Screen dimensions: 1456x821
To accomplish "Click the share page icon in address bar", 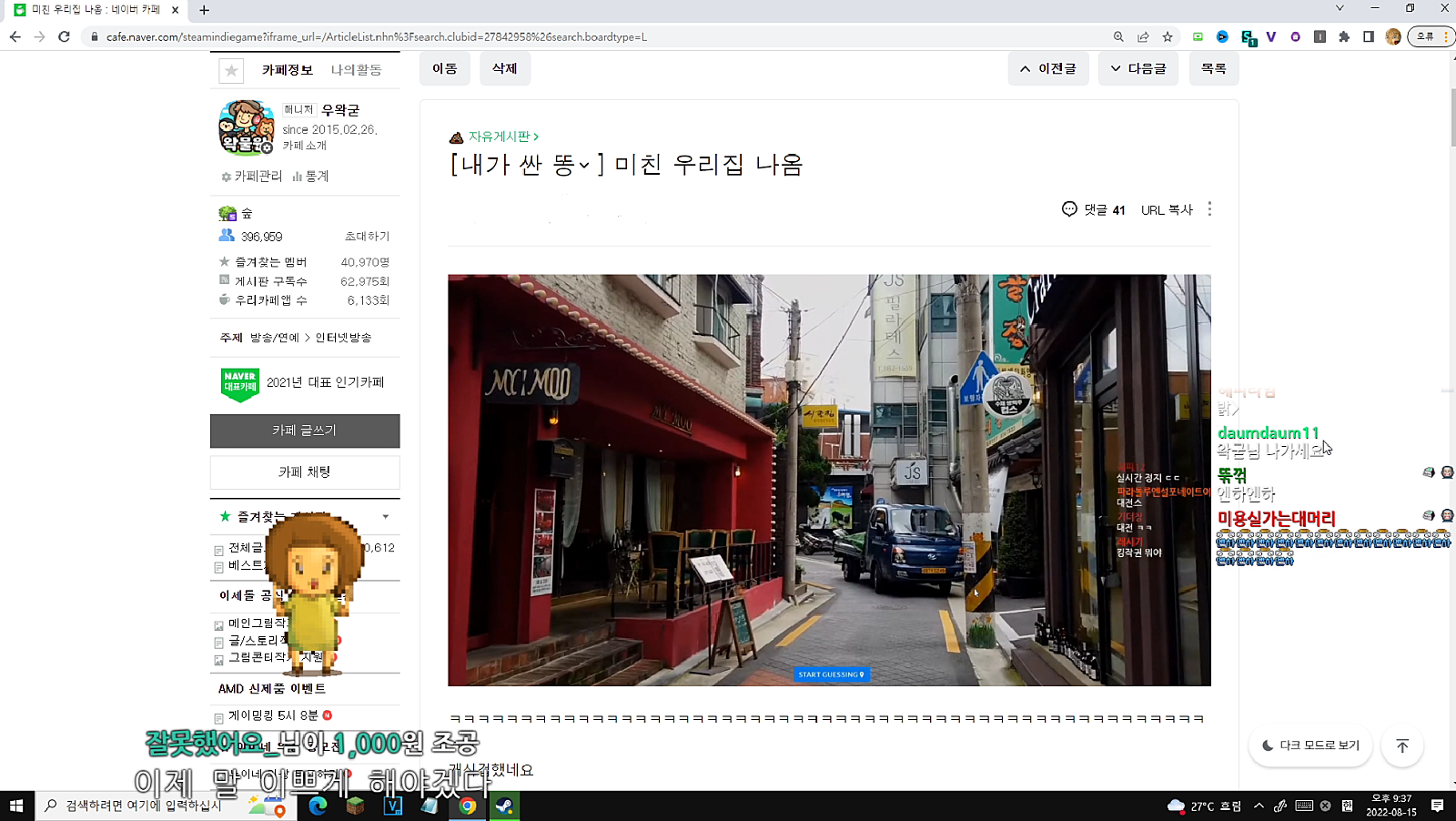I will 1143,36.
